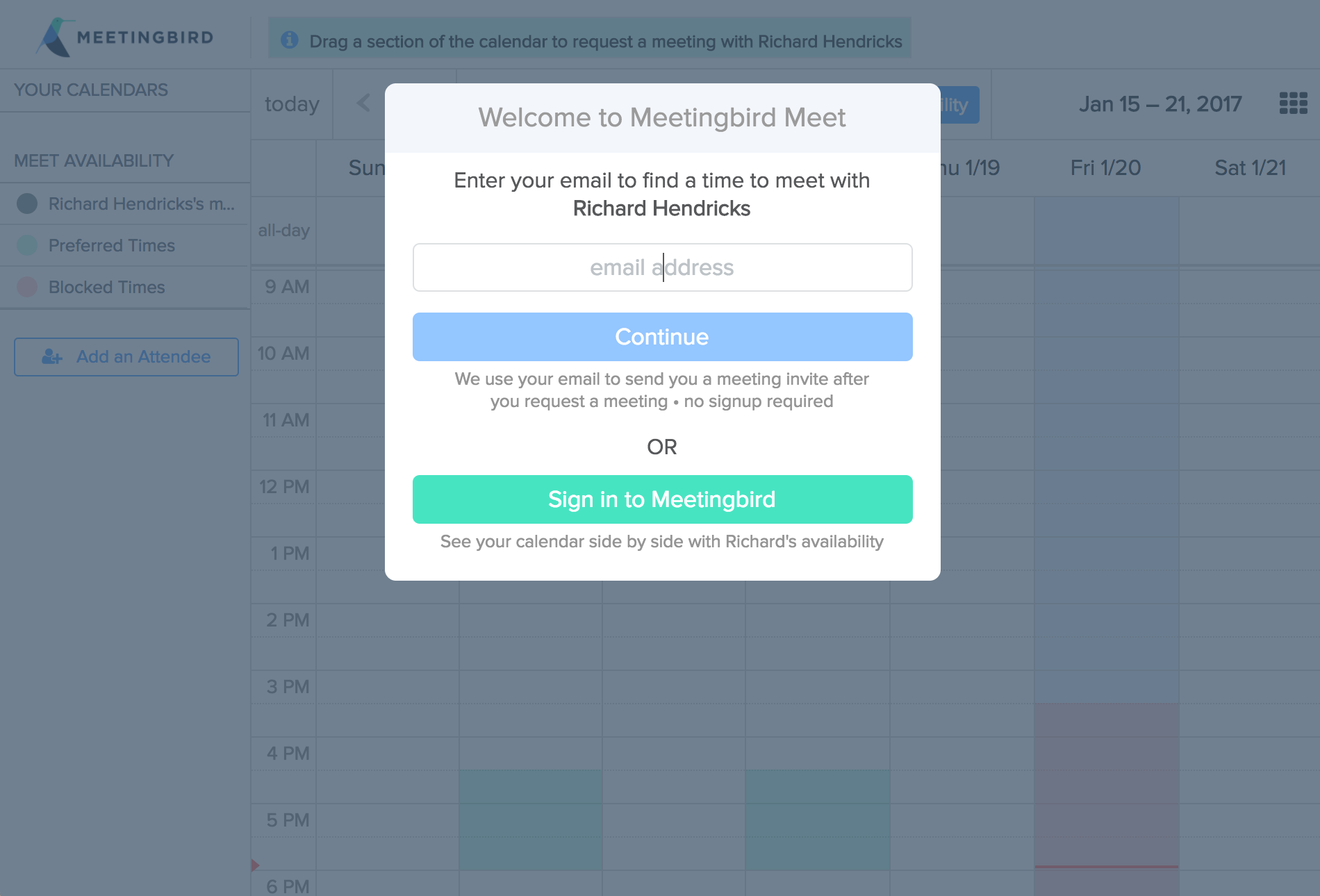Click the add-person icon for attendees

52,357
